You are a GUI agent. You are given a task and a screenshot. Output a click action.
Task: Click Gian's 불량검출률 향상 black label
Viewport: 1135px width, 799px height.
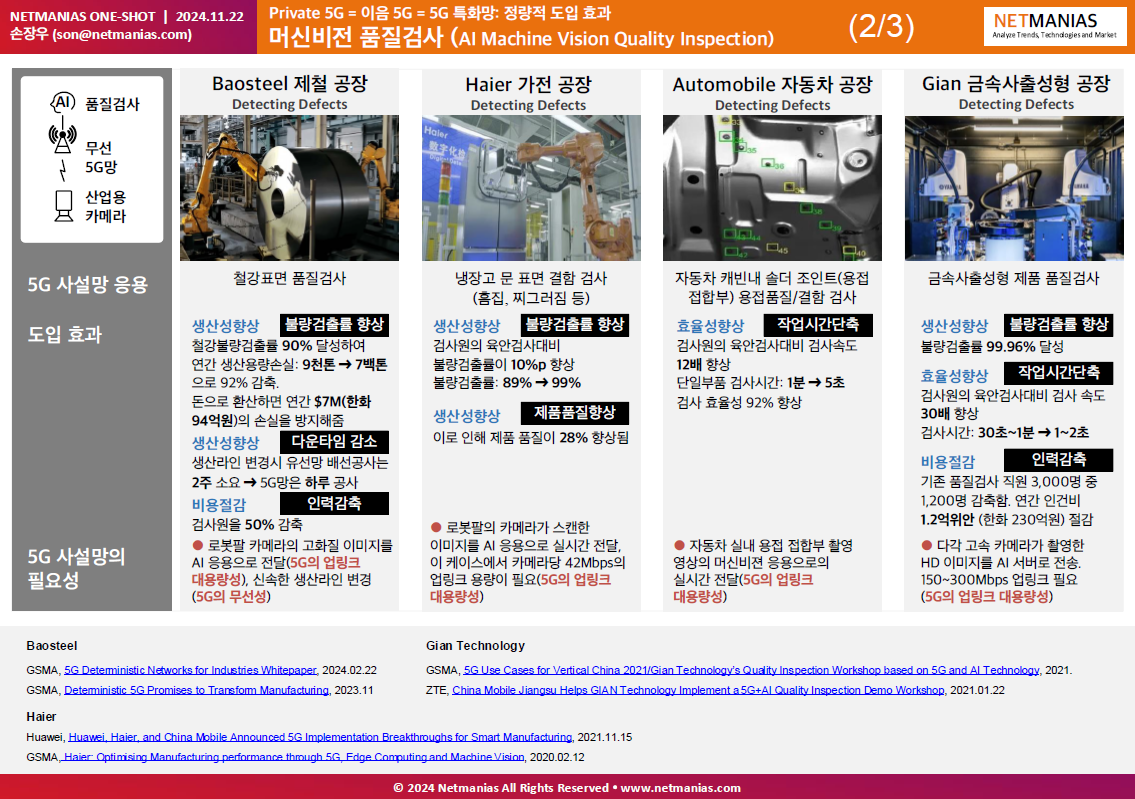(x=1058, y=325)
